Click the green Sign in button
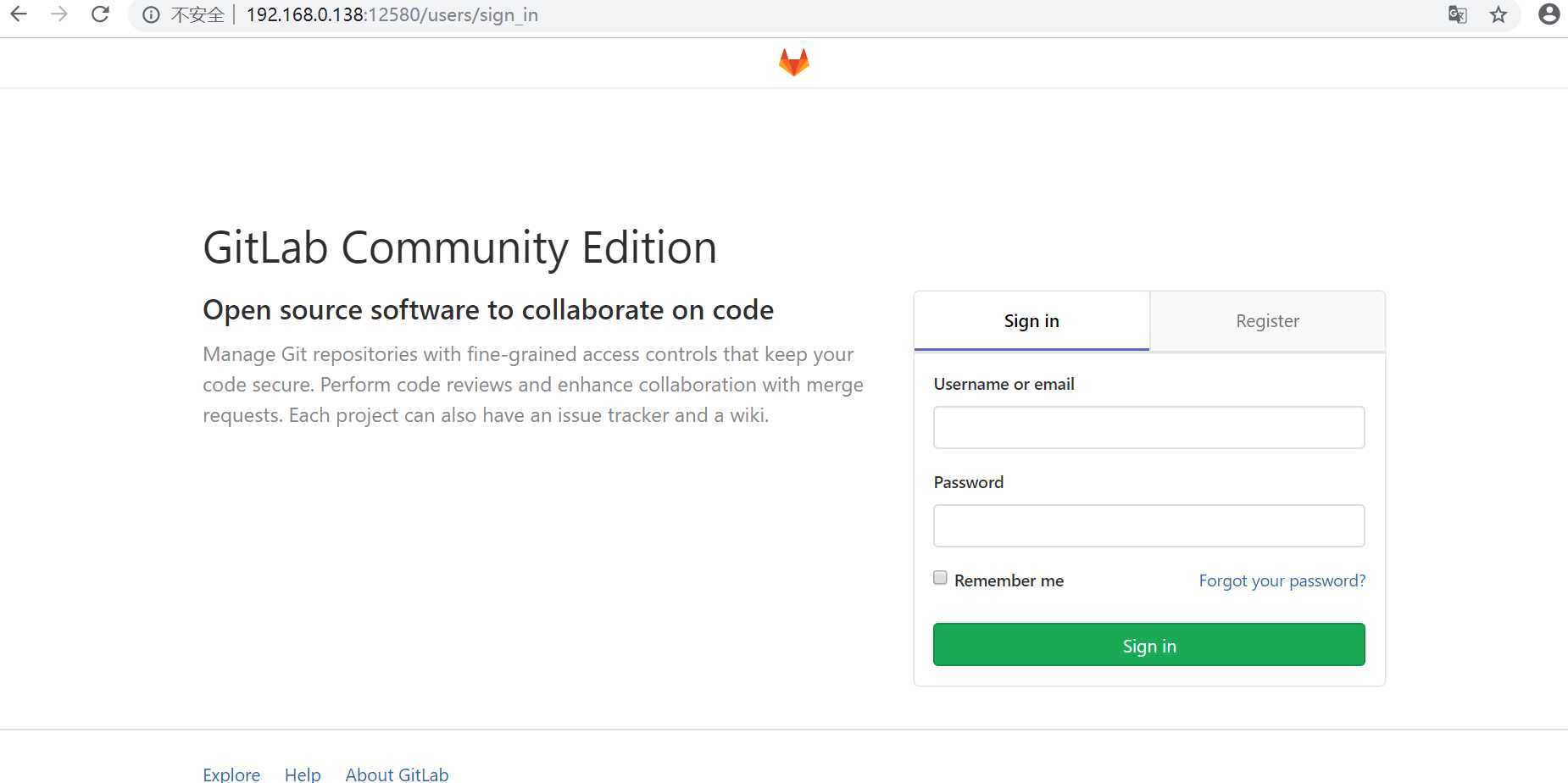Viewport: 1568px width, 783px height. click(x=1149, y=645)
